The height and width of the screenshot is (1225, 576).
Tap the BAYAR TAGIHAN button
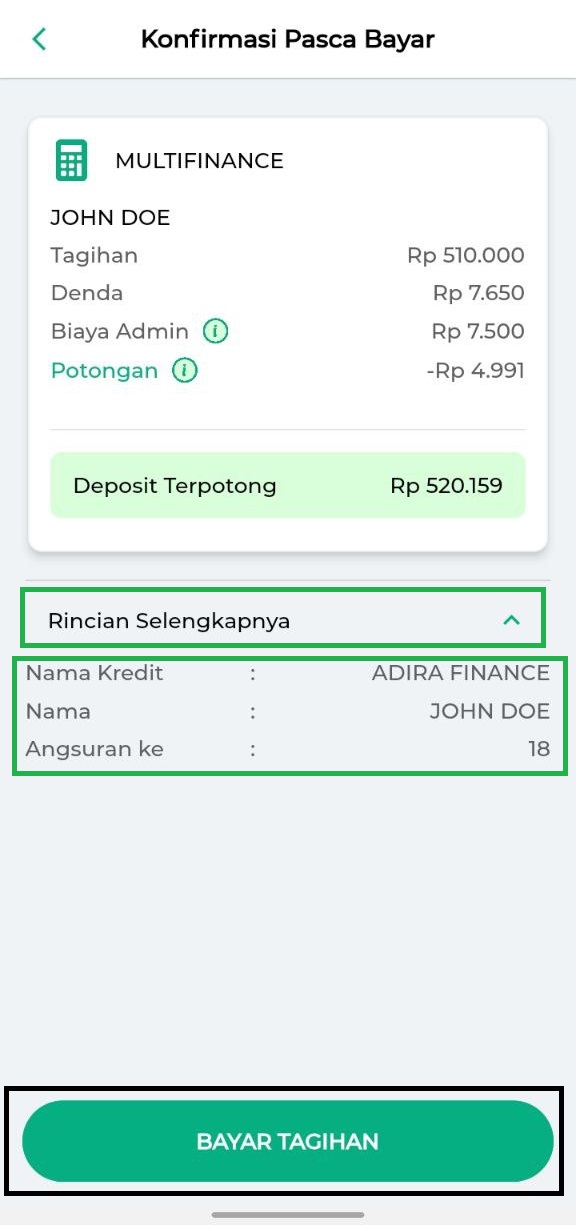point(288,1141)
